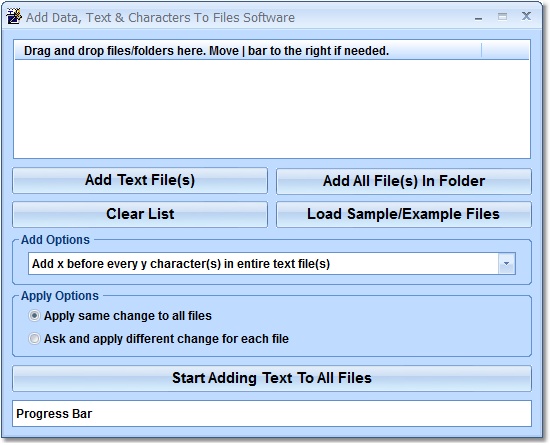
Task: Load Sample/Example Files
Action: click(404, 214)
